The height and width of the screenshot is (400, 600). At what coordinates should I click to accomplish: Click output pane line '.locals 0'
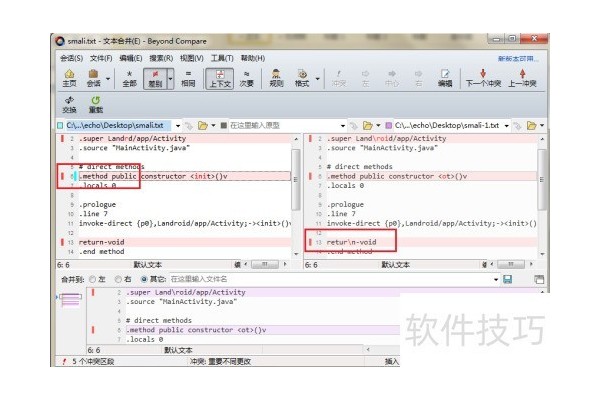pos(145,340)
